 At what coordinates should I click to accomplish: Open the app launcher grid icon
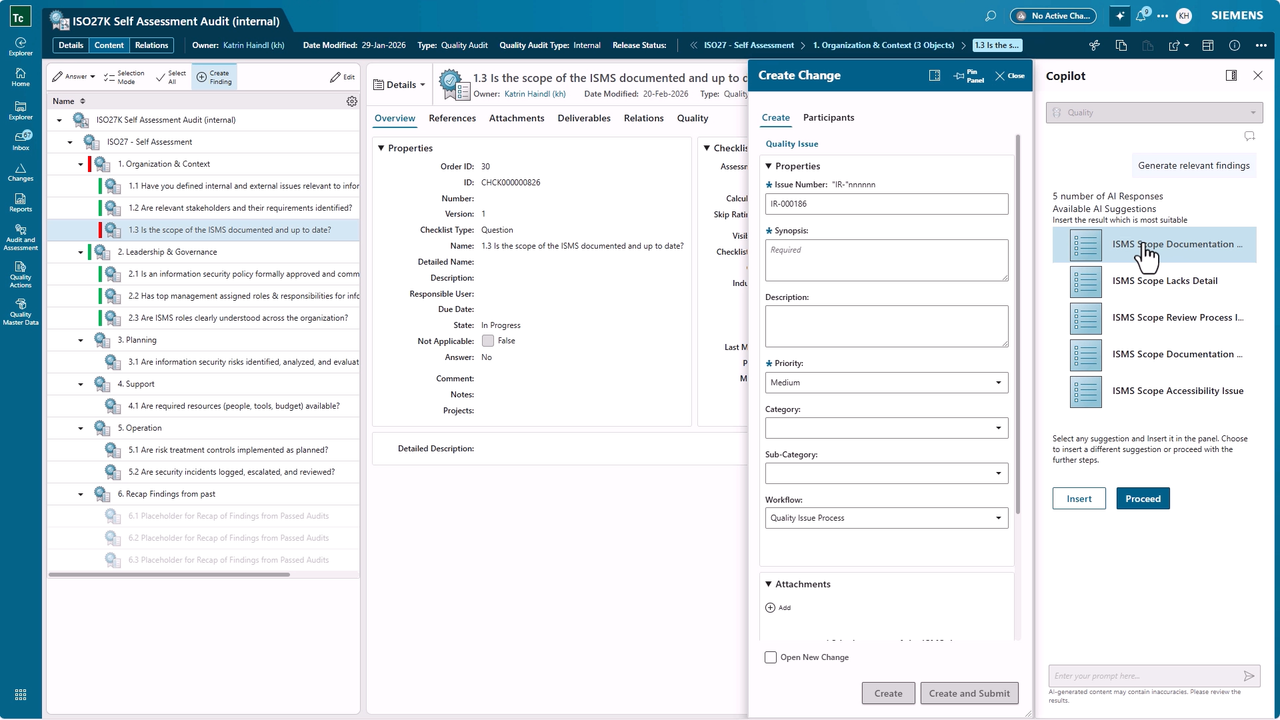pos(20,695)
